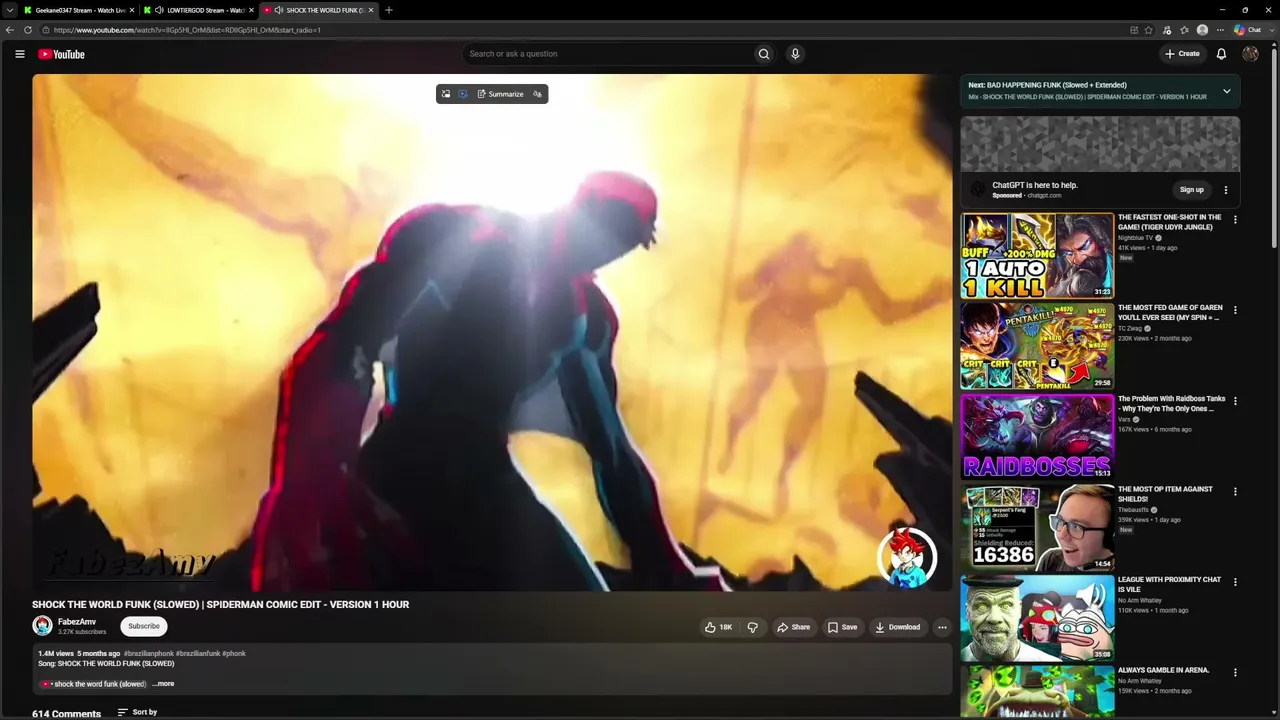Bookmark this page with the star icon
The image size is (1280, 720).
(x=1149, y=30)
